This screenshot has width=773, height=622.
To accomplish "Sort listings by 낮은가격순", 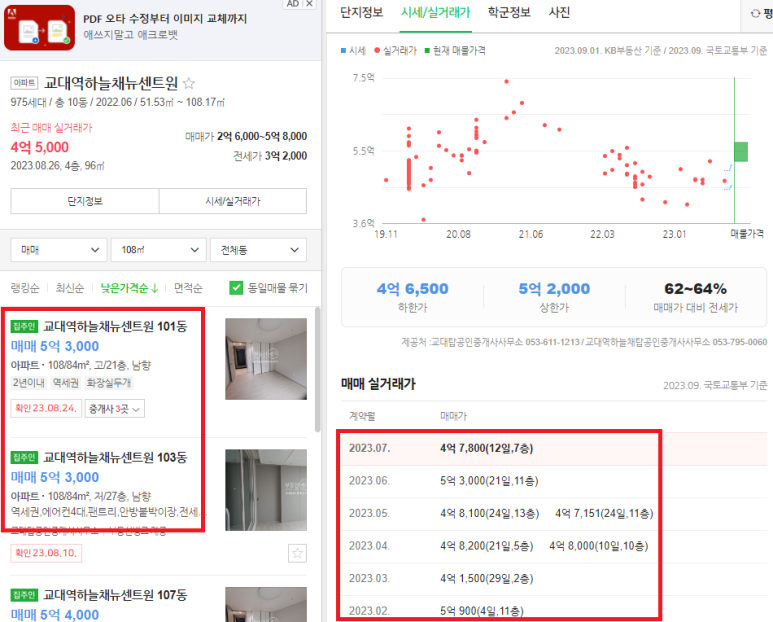I will 129,288.
